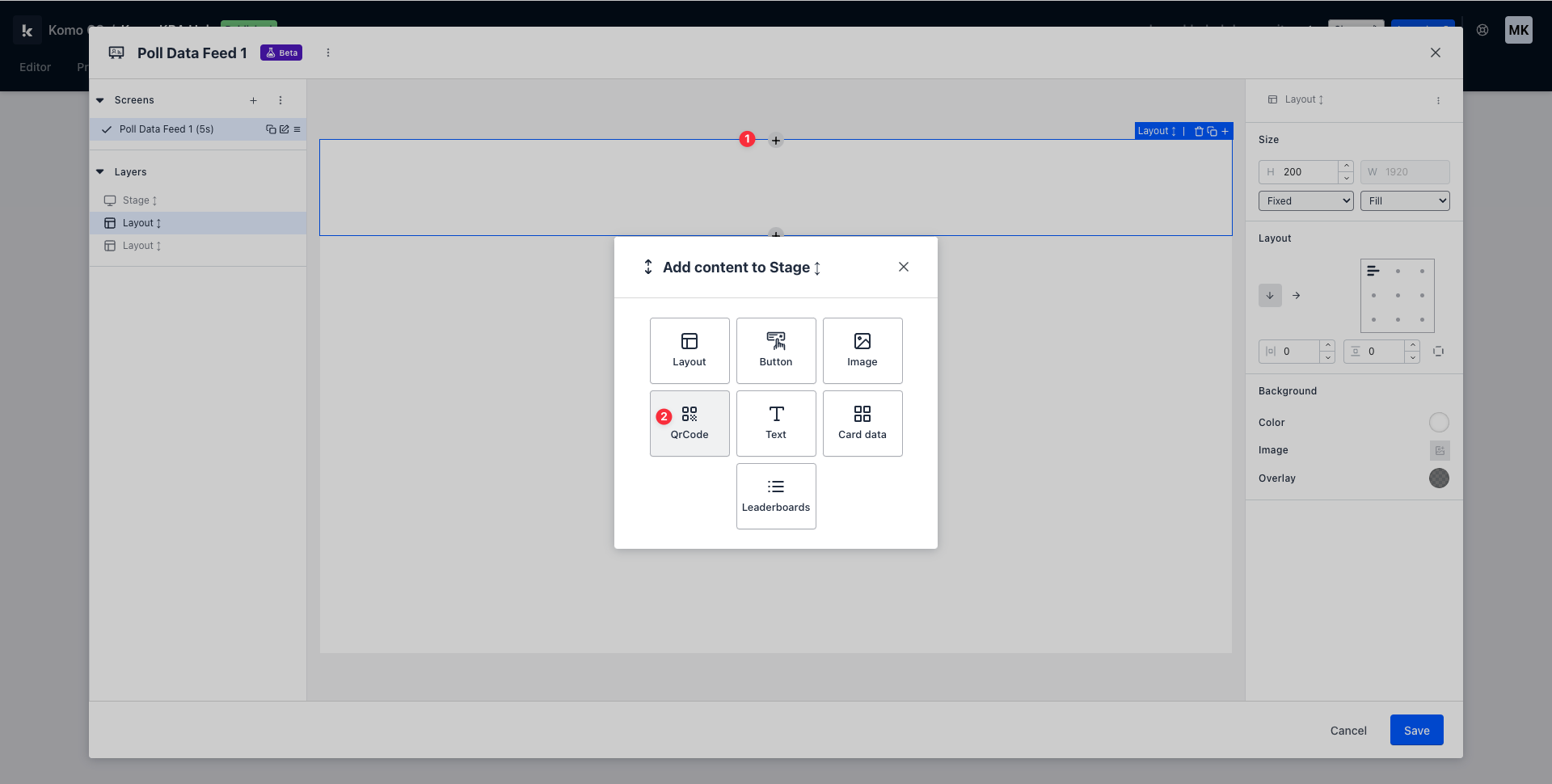Open background Image picker icon
Viewport: 1552px width, 784px height.
coord(1439,450)
